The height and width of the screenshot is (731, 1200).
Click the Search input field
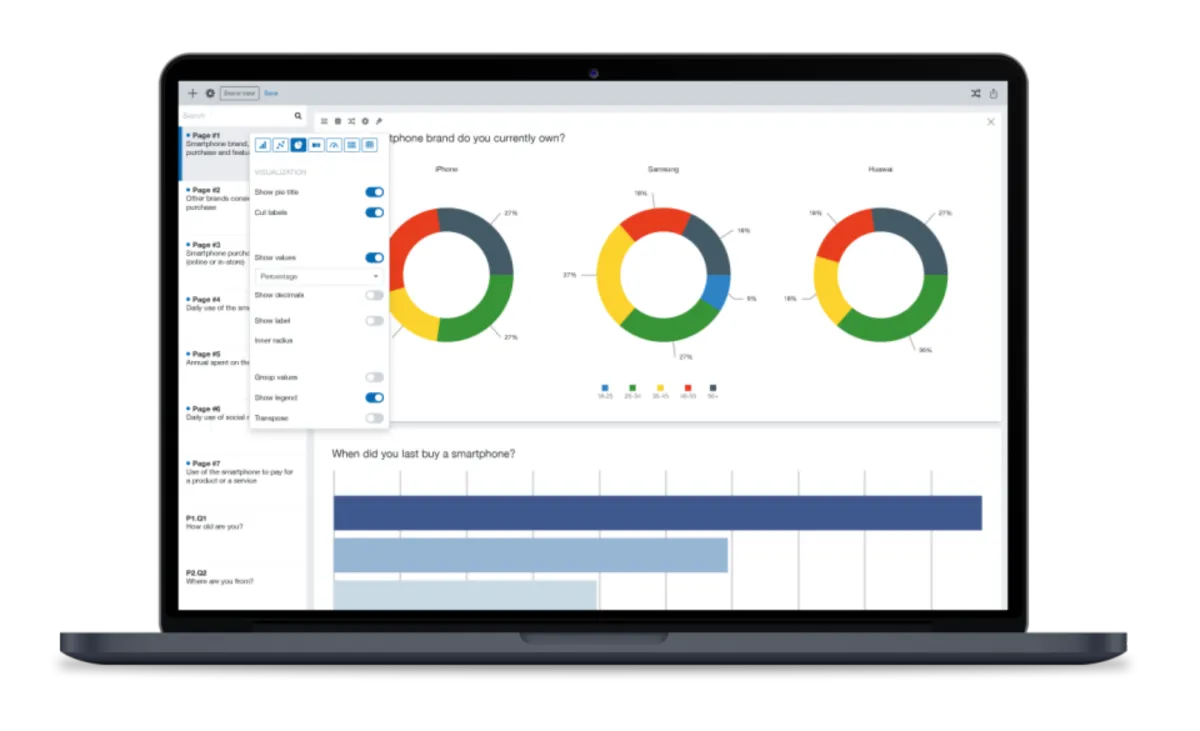[x=236, y=116]
